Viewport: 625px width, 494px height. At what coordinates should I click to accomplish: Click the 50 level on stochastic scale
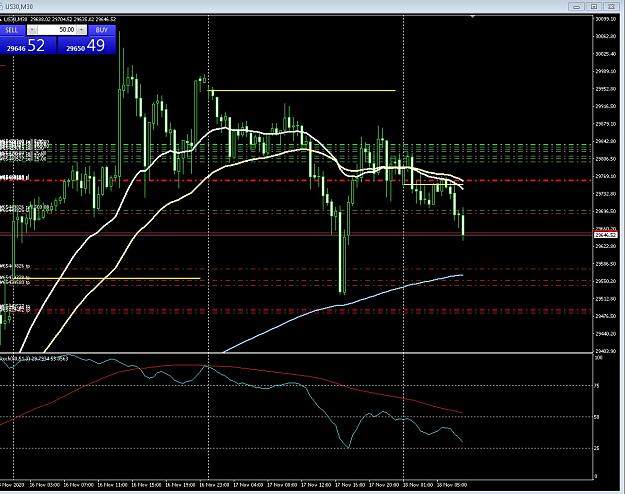[597, 417]
